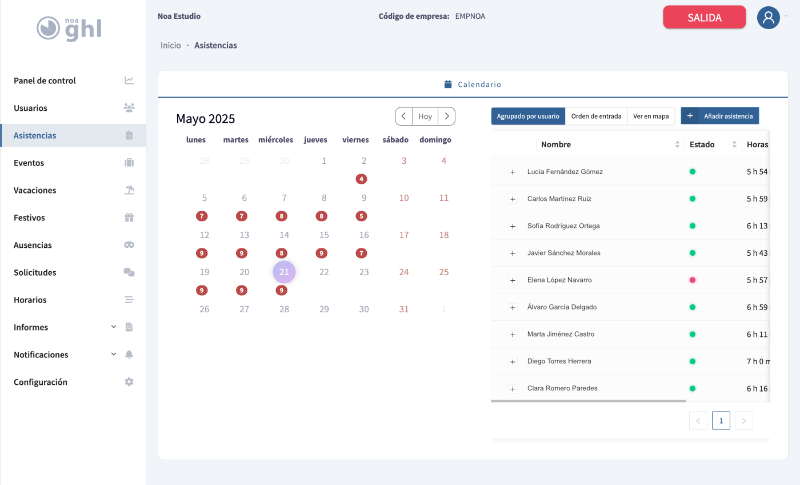This screenshot has width=800, height=485.
Task: Click the Vacaciones beach umbrella icon
Action: pyautogui.click(x=128, y=190)
